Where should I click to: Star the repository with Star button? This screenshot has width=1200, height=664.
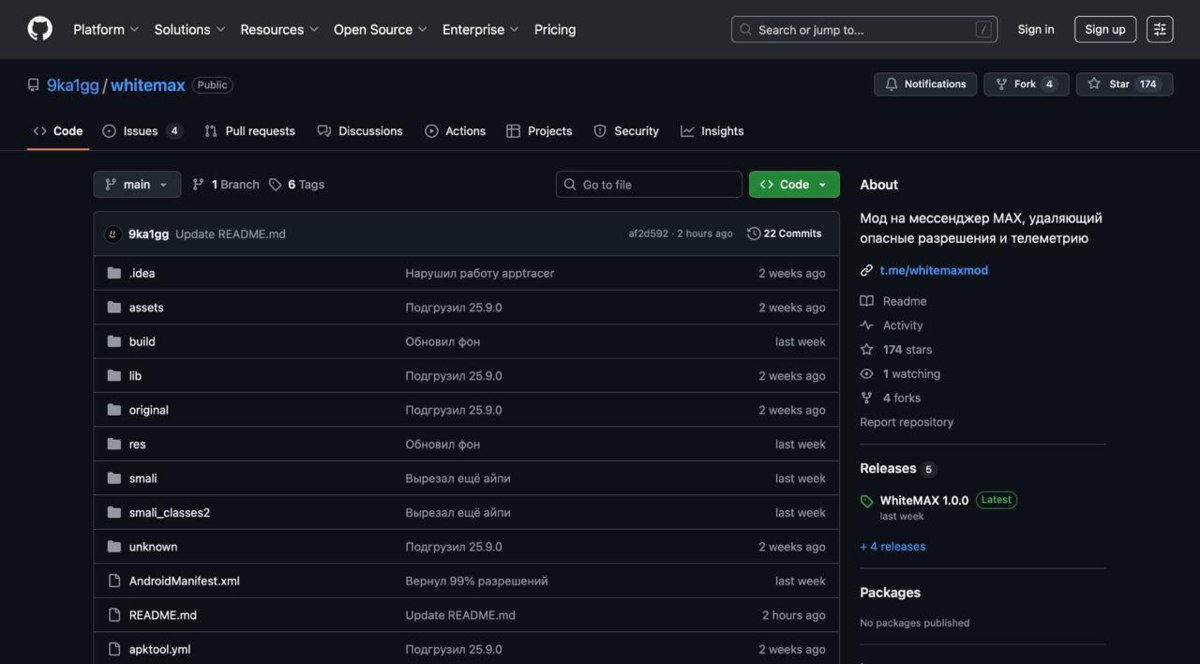(x=1124, y=84)
